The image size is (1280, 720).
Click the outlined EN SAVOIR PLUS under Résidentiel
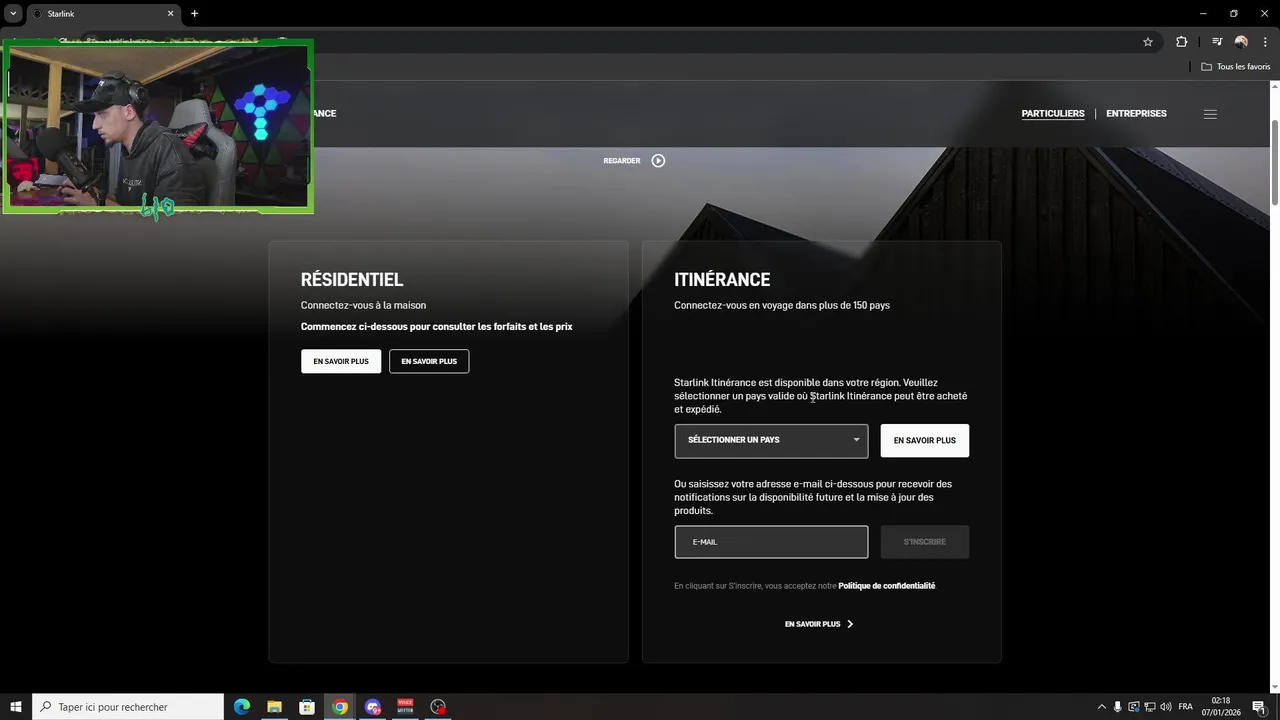(x=429, y=361)
